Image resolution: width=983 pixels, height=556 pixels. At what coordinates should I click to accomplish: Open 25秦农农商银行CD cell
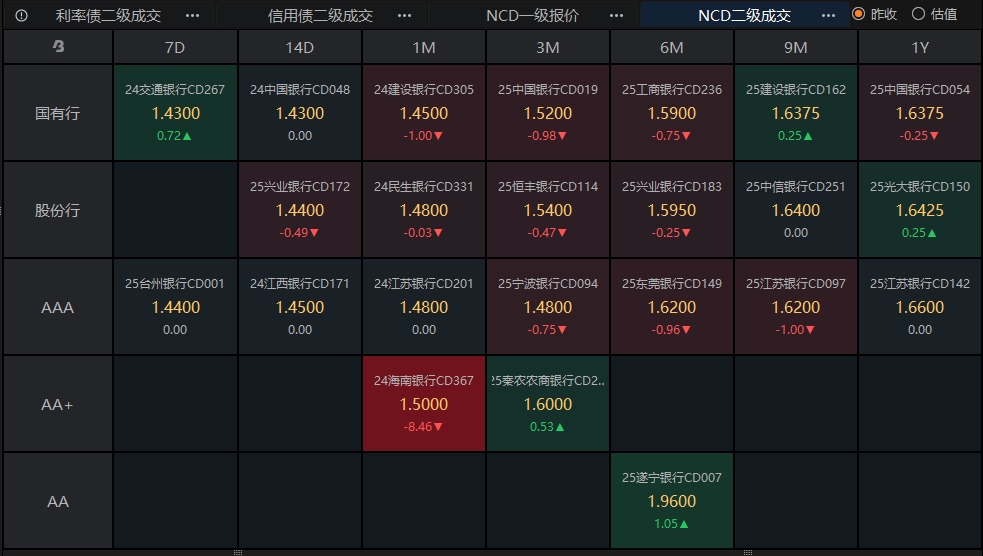point(548,404)
